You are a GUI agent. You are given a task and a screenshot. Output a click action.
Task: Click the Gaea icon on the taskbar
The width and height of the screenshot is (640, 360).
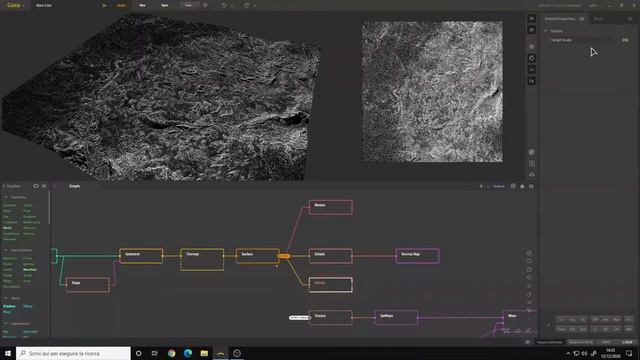[x=221, y=353]
